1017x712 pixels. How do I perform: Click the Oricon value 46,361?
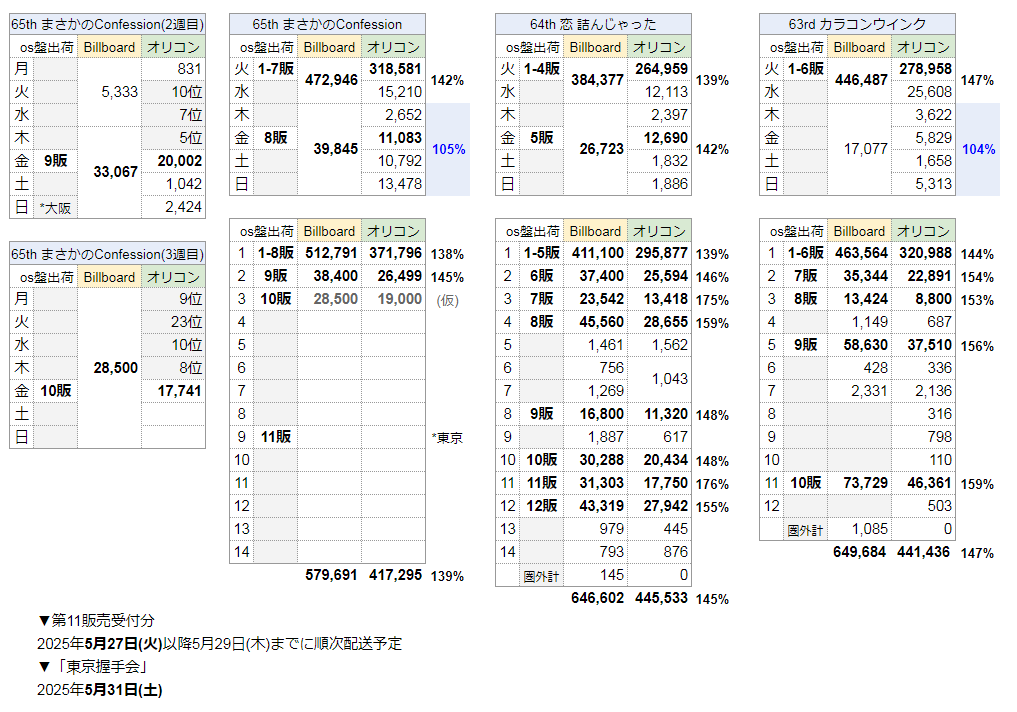[x=929, y=483]
